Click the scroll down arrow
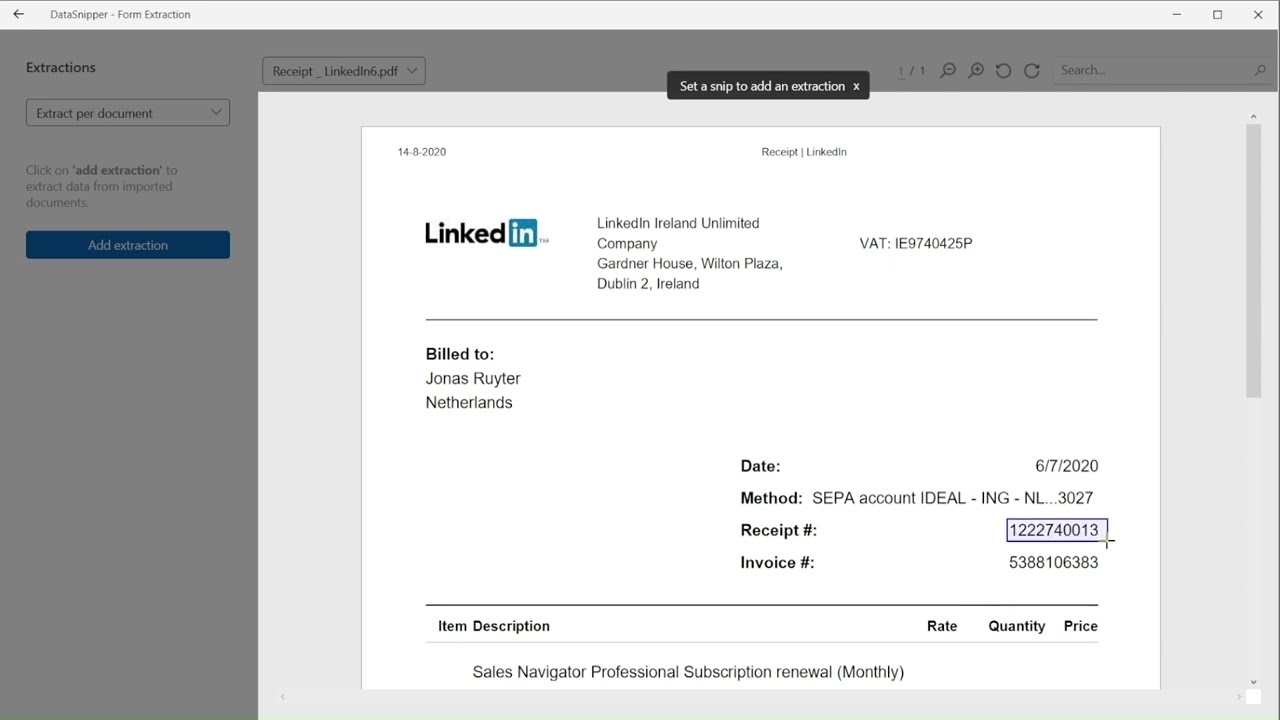 click(1254, 682)
